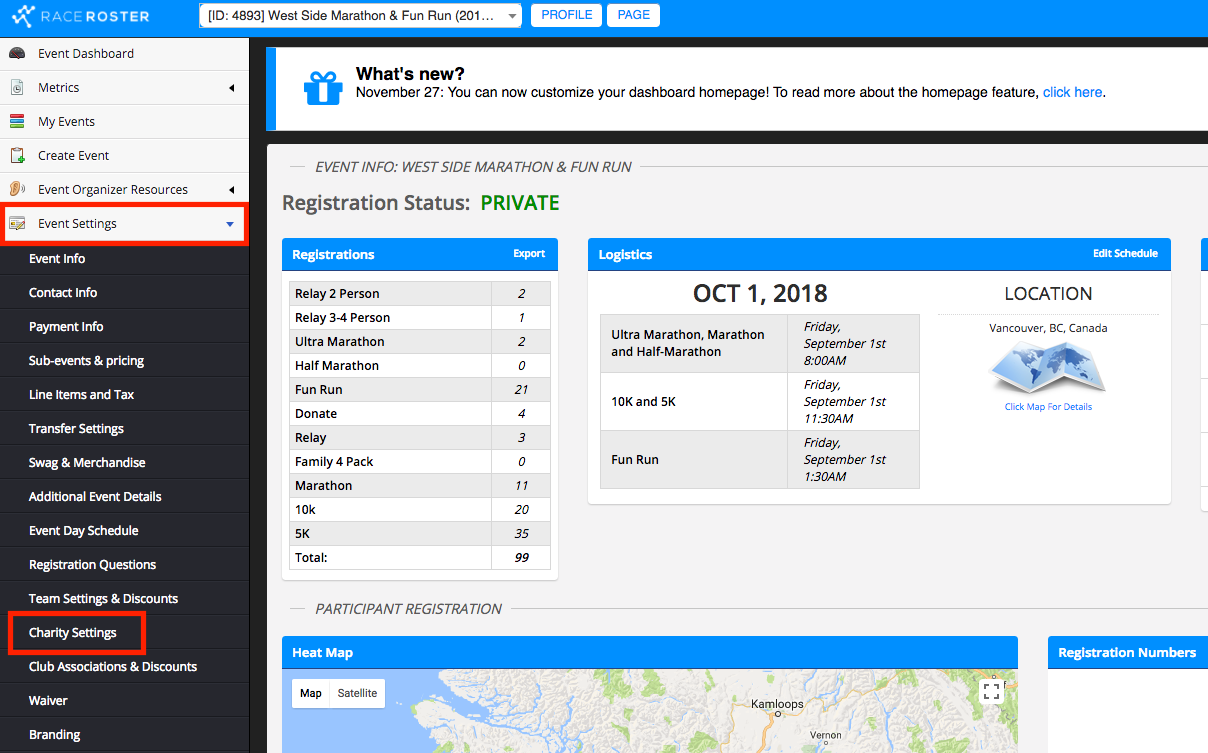Open Branding settings
Image resolution: width=1208 pixels, height=753 pixels.
(x=124, y=734)
